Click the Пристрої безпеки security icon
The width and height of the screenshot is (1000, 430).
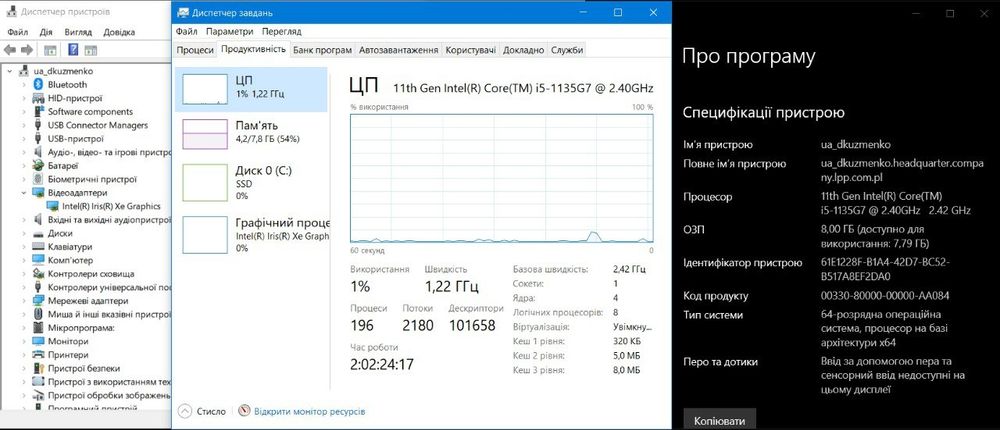[38, 368]
